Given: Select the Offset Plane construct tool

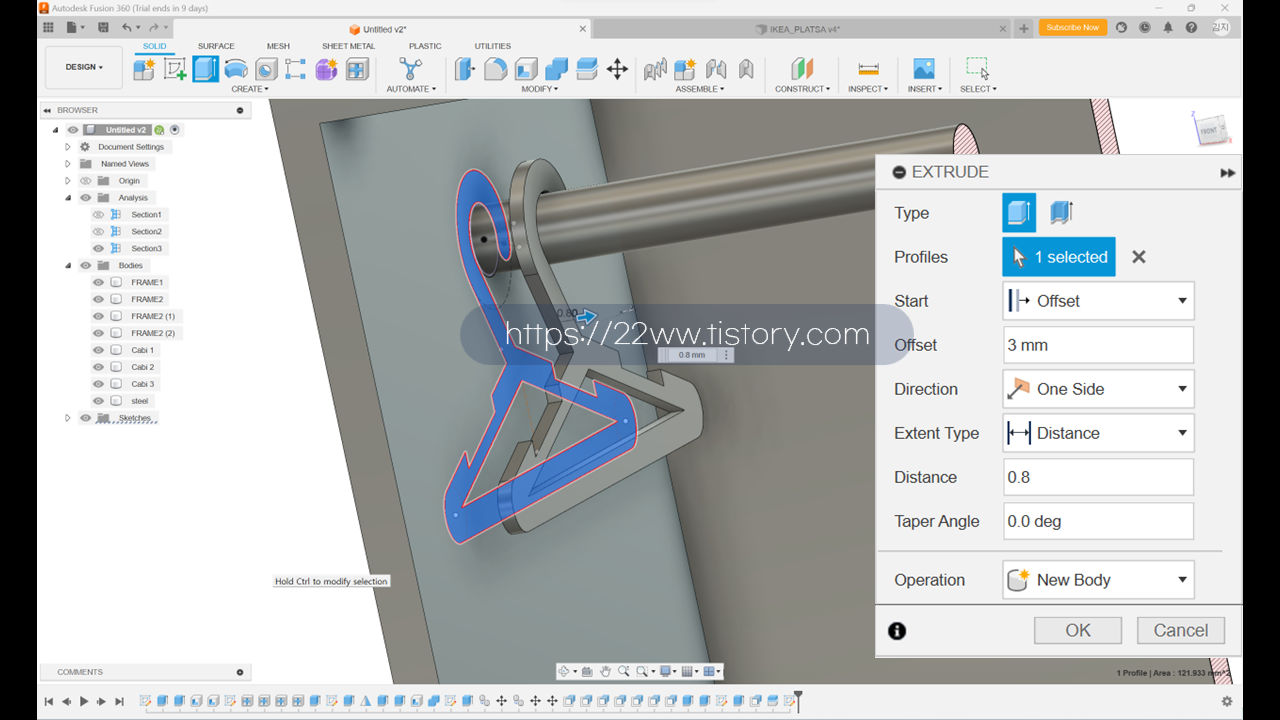Looking at the screenshot, I should (x=802, y=69).
